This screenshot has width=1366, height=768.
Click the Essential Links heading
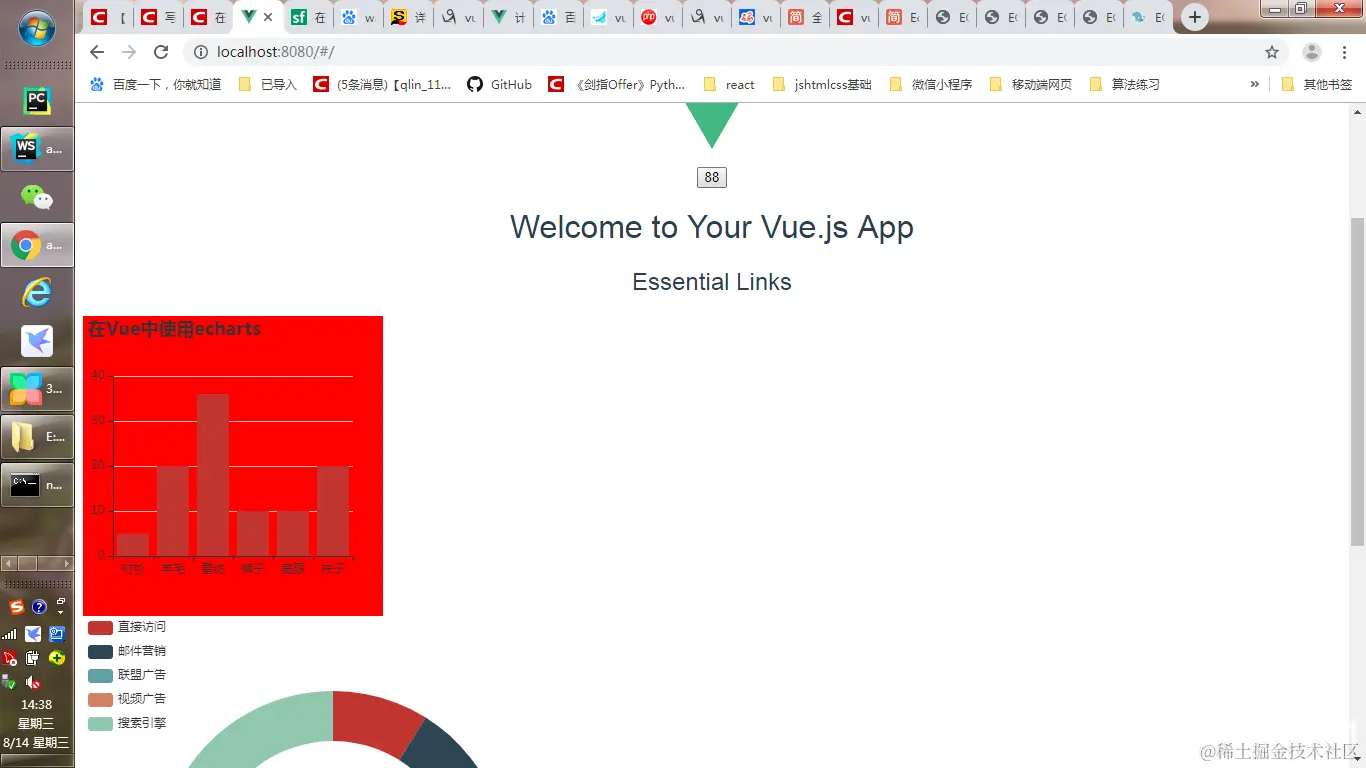[x=712, y=282]
